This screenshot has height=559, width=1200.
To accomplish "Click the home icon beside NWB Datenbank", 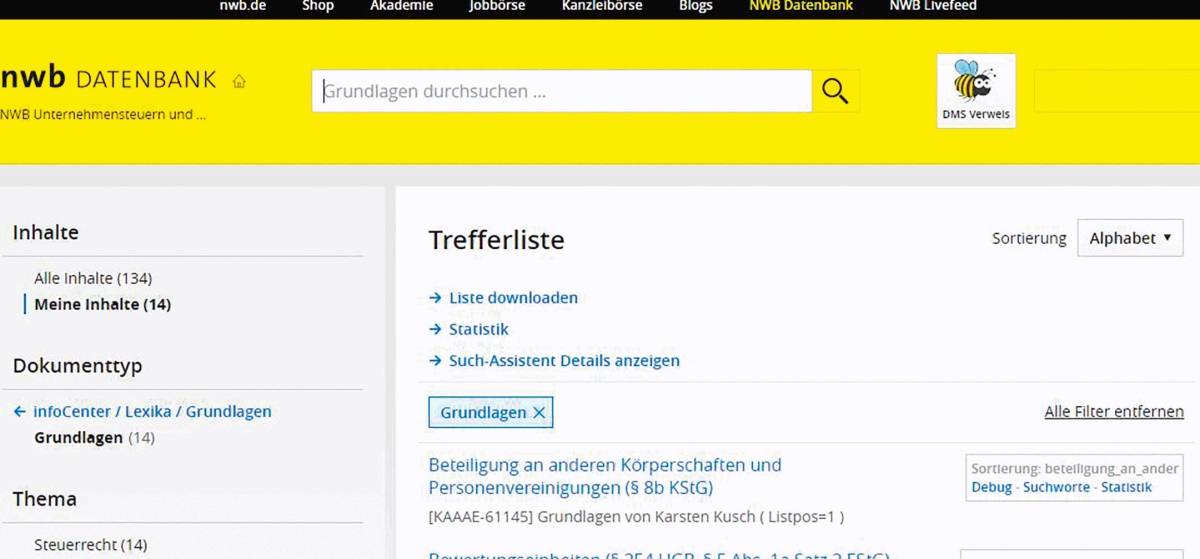I will coord(239,81).
